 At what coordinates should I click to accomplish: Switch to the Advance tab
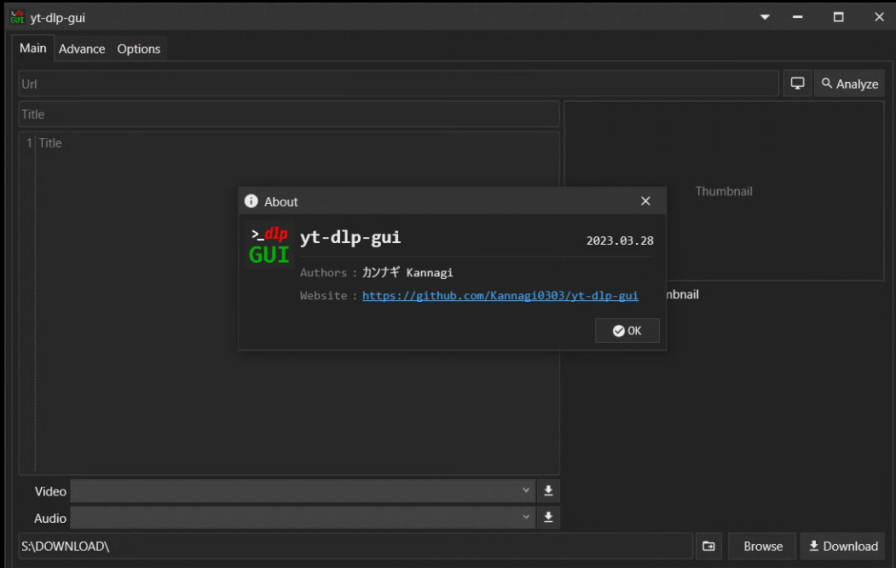[82, 49]
